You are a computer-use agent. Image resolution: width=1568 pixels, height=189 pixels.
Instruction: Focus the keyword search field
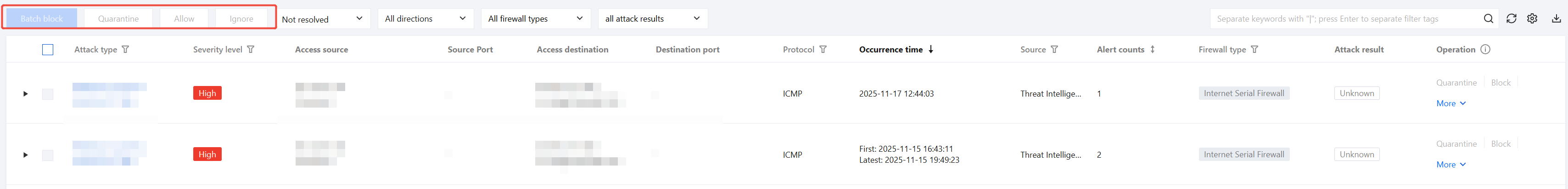[x=1345, y=19]
